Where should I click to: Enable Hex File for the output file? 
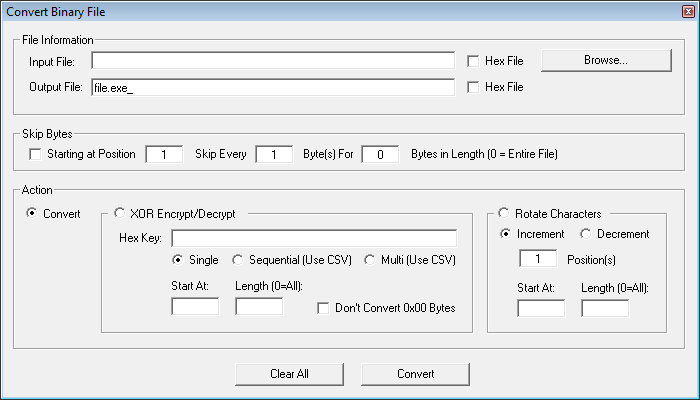pos(473,87)
